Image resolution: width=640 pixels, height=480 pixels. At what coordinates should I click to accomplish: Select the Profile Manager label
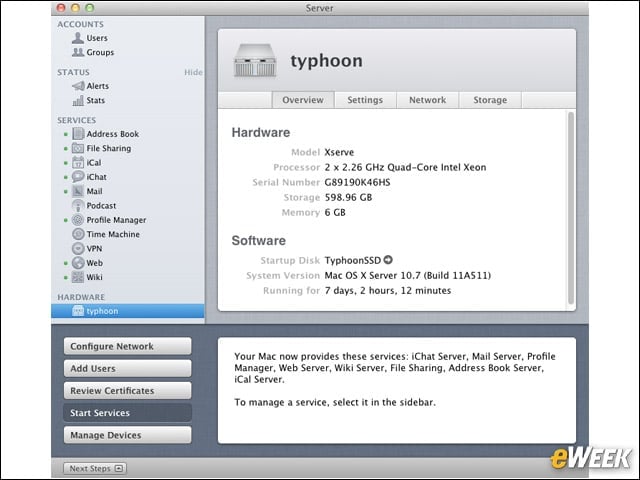[116, 220]
